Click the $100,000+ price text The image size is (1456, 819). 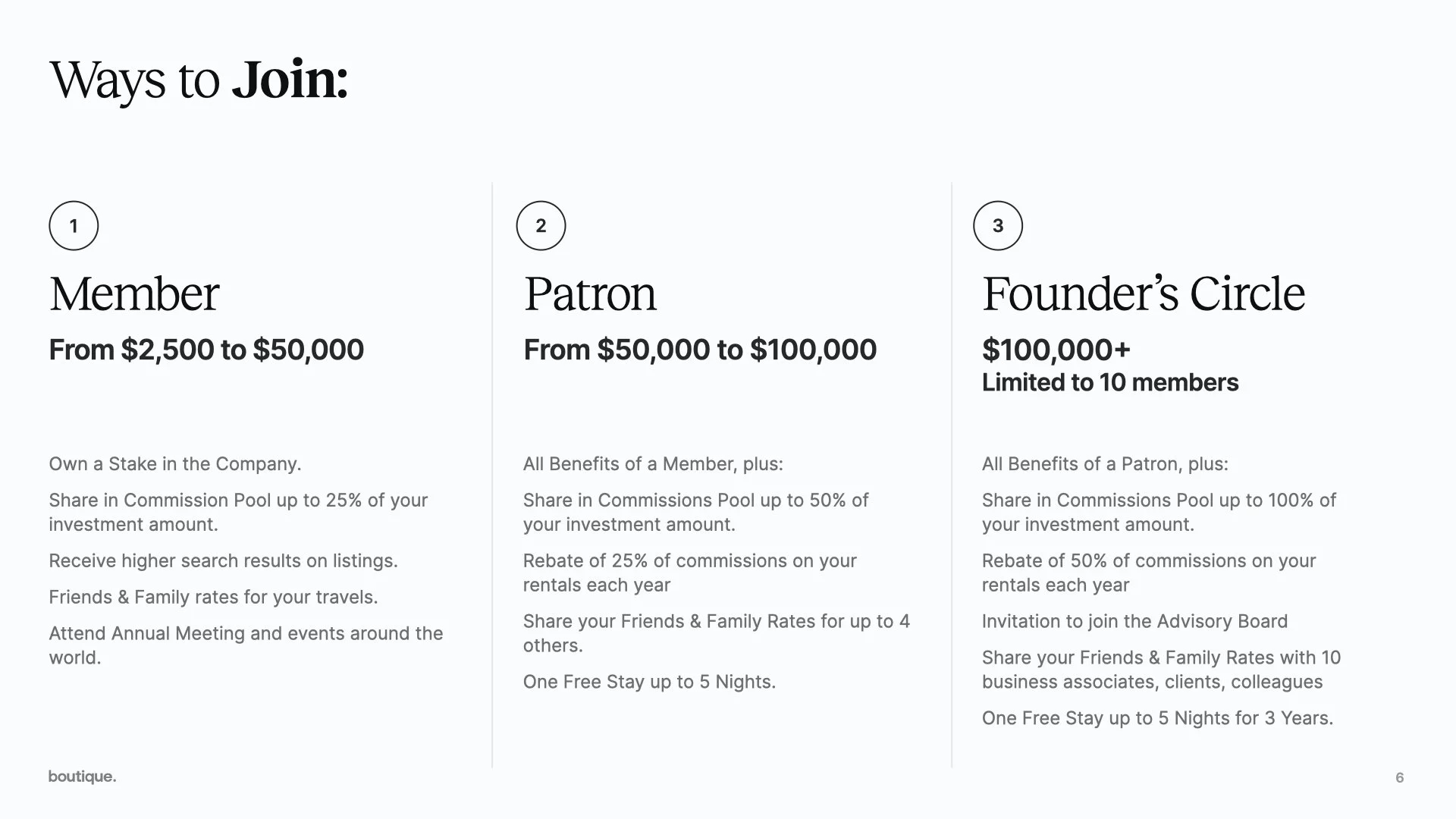(1056, 350)
